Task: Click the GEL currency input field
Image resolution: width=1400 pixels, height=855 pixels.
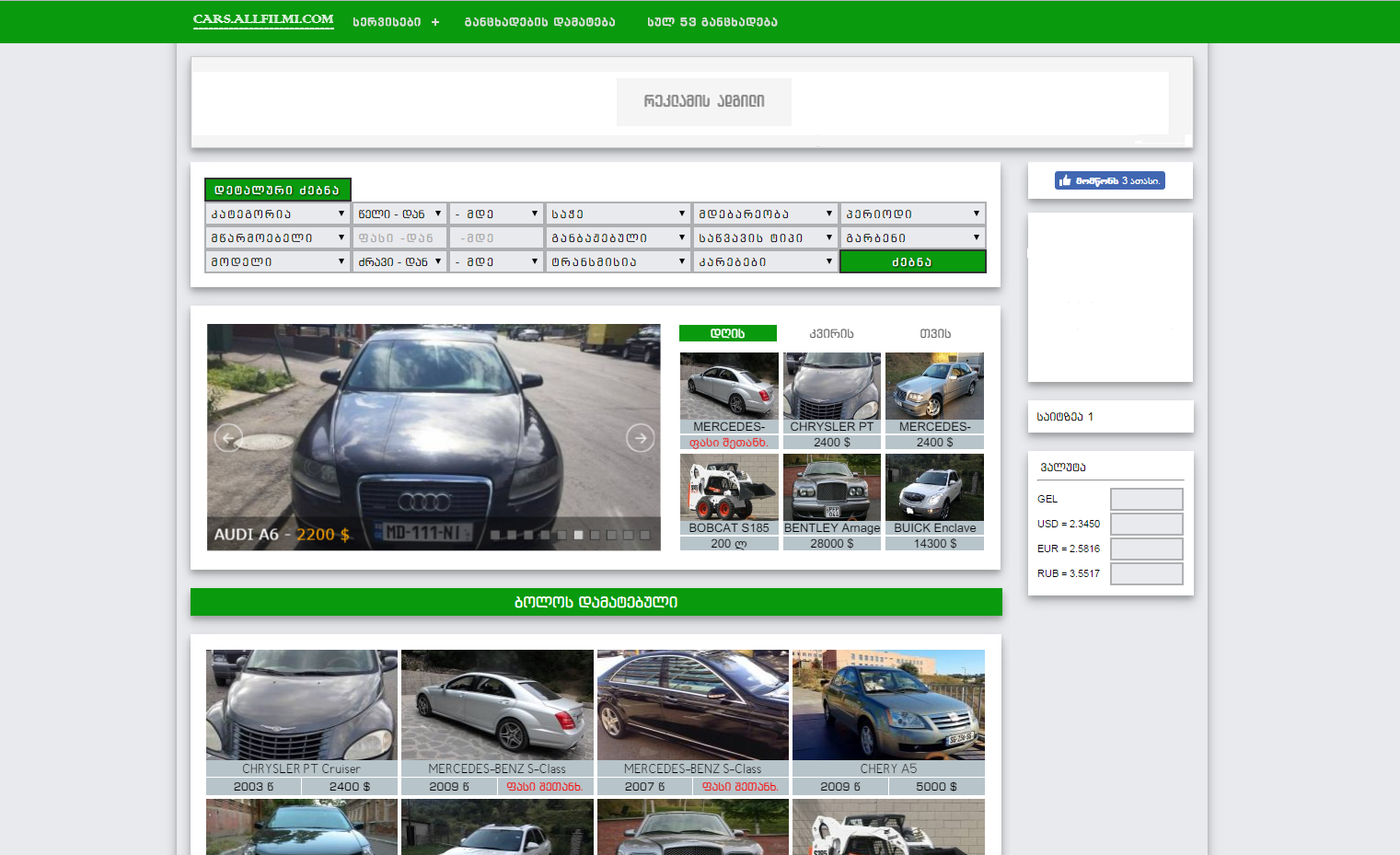Action: coord(1146,499)
